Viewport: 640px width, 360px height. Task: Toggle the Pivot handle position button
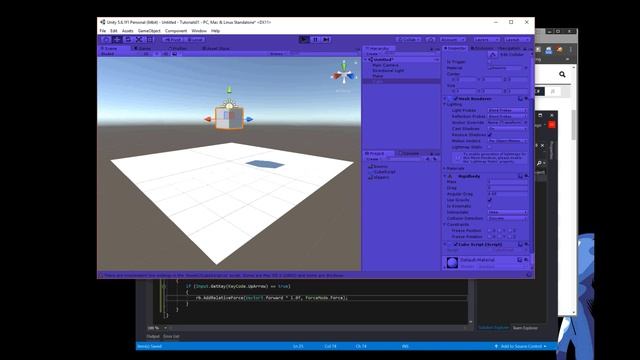coord(172,40)
